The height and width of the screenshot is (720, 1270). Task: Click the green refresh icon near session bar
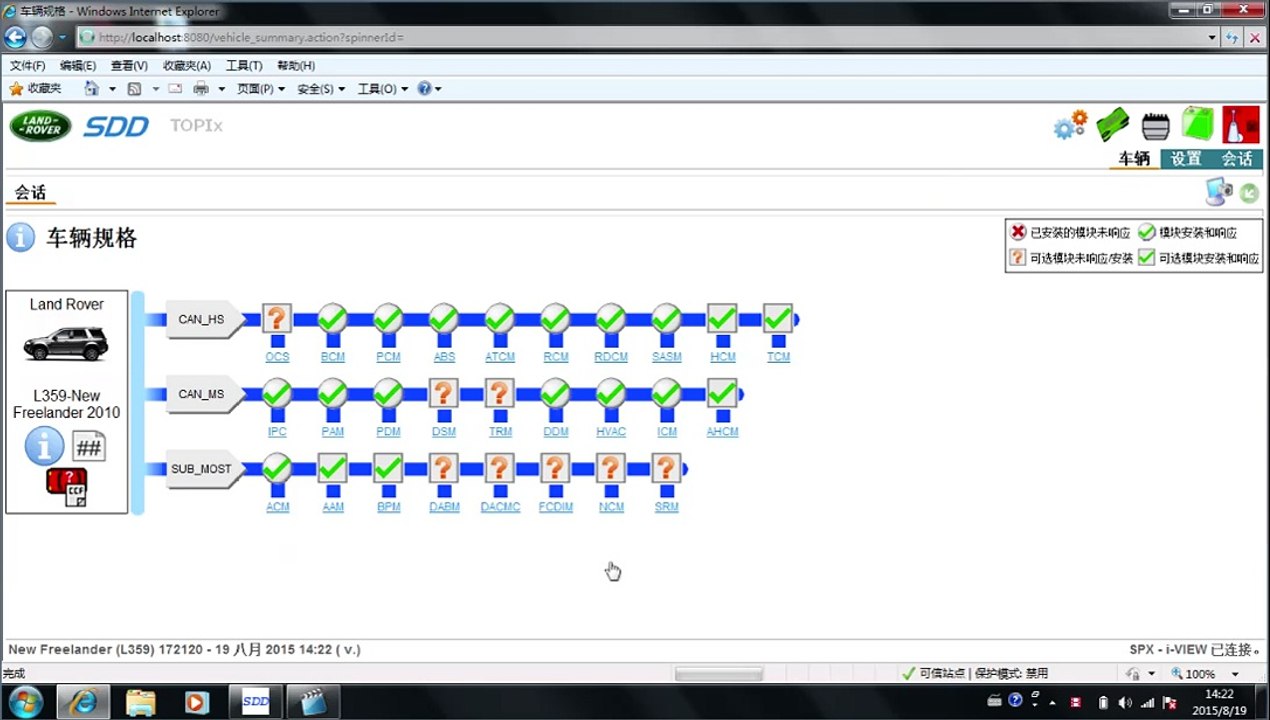coord(1249,194)
